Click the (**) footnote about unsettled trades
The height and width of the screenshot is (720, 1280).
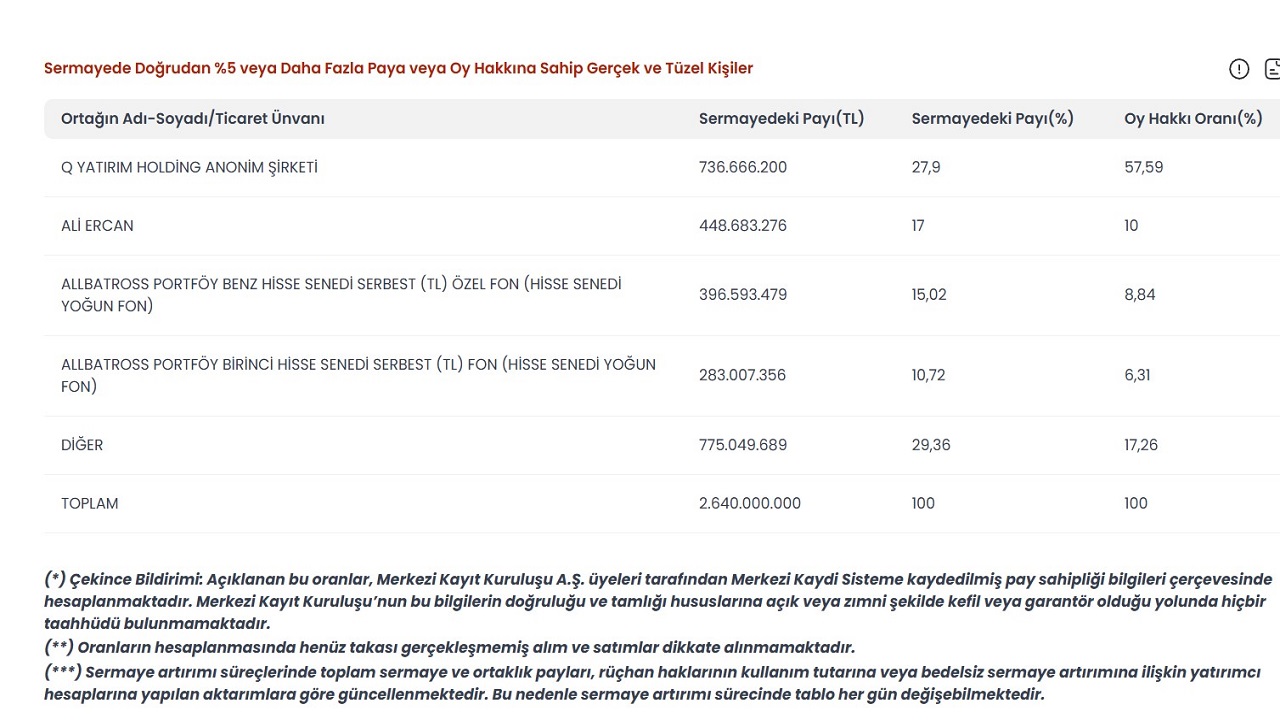click(449, 647)
